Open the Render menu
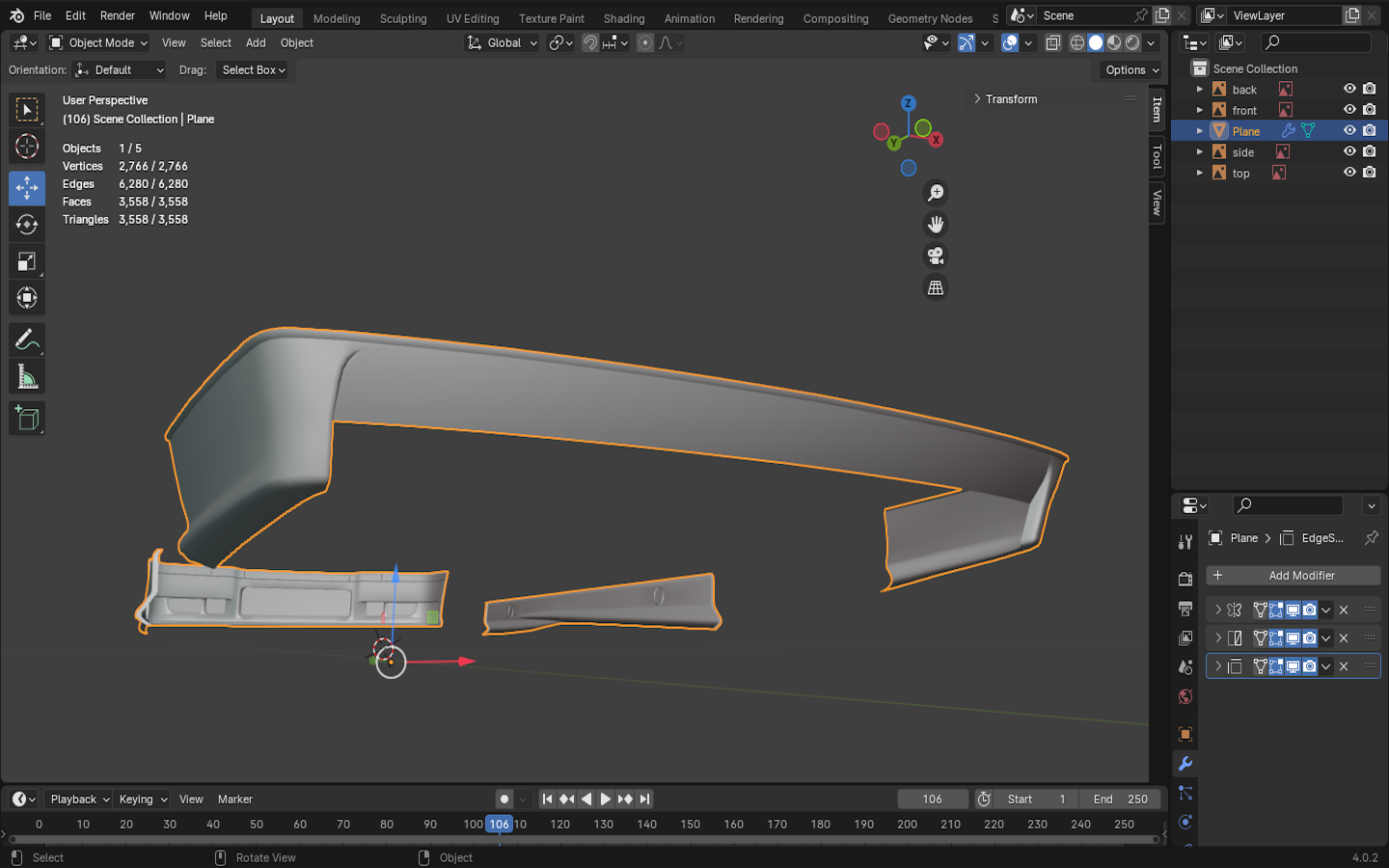The image size is (1389, 868). [x=118, y=15]
